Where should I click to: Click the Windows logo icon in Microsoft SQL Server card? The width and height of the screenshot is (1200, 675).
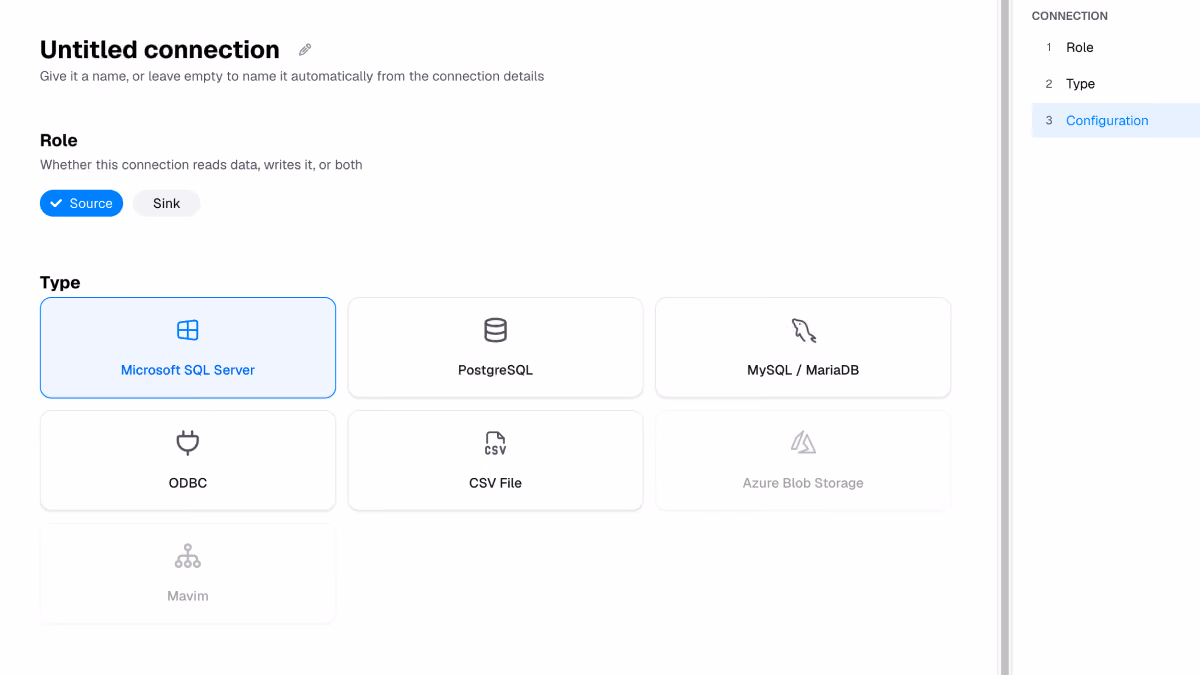(187, 330)
